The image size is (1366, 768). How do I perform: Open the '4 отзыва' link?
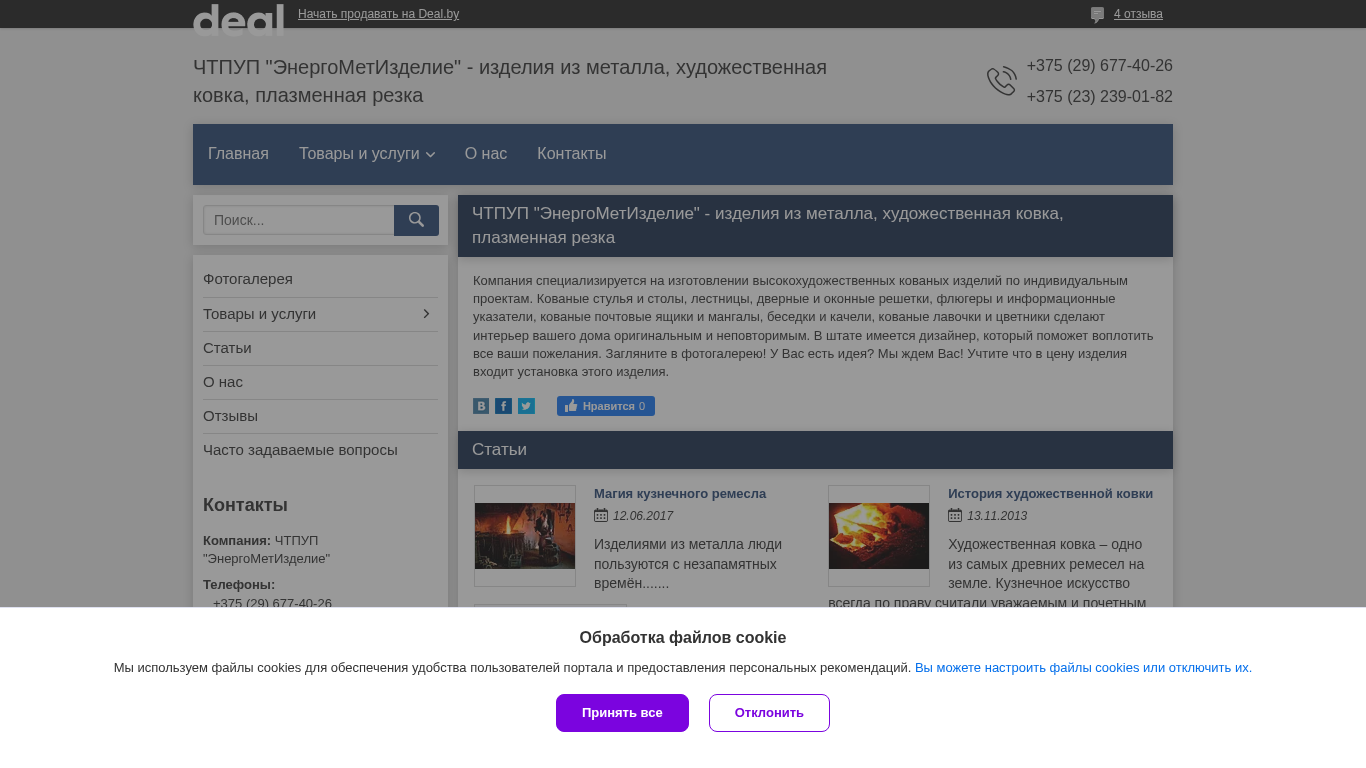click(1138, 14)
